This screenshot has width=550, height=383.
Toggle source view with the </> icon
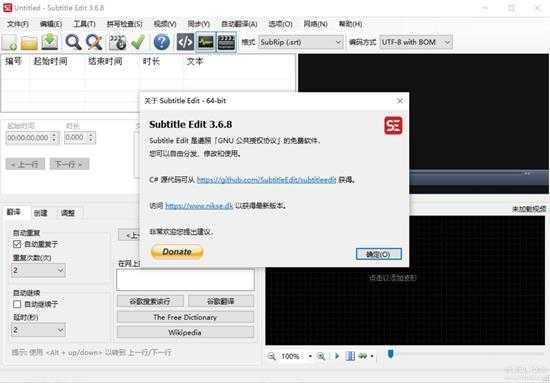pos(185,42)
